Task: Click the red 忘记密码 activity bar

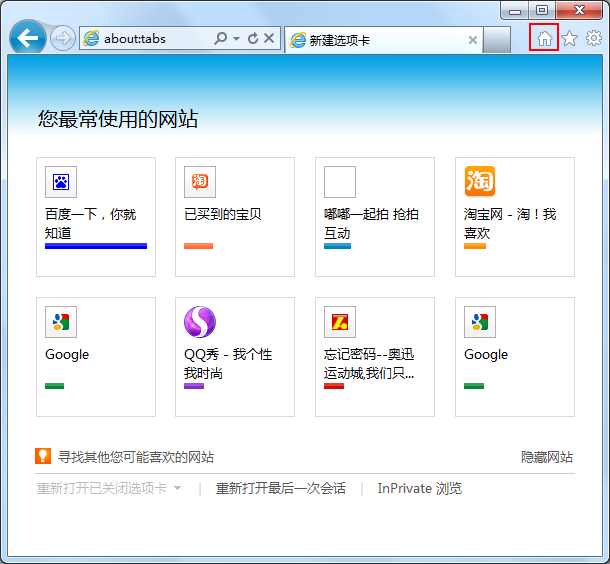Action: [x=334, y=386]
